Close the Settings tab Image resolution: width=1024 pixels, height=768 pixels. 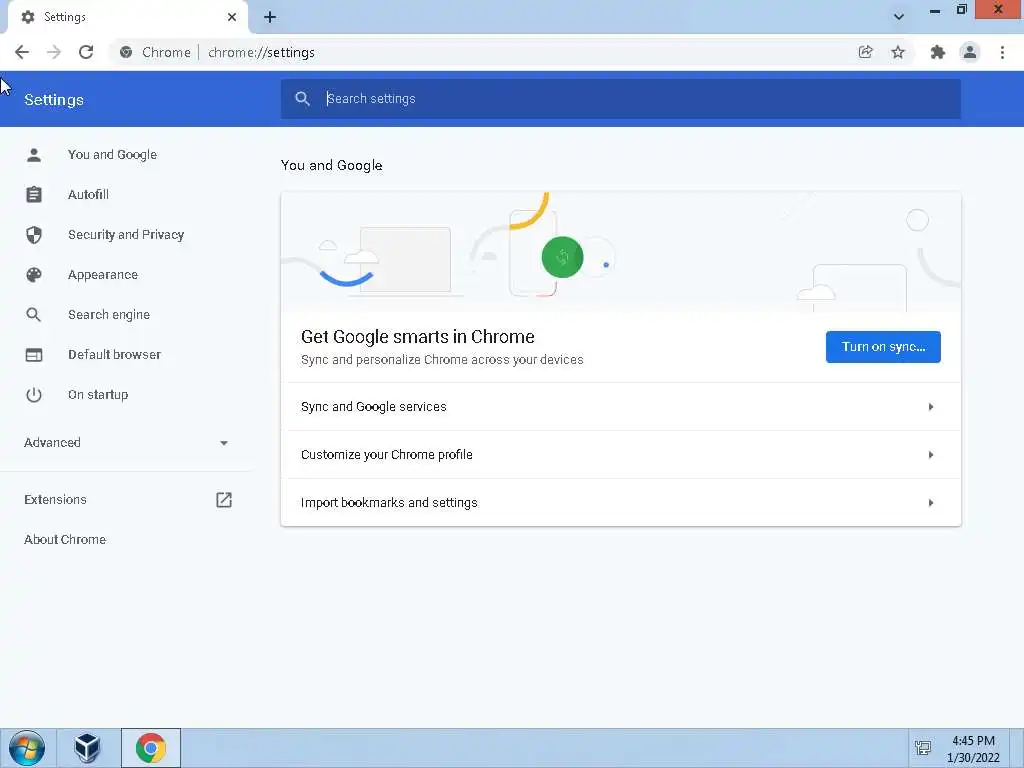pos(232,17)
